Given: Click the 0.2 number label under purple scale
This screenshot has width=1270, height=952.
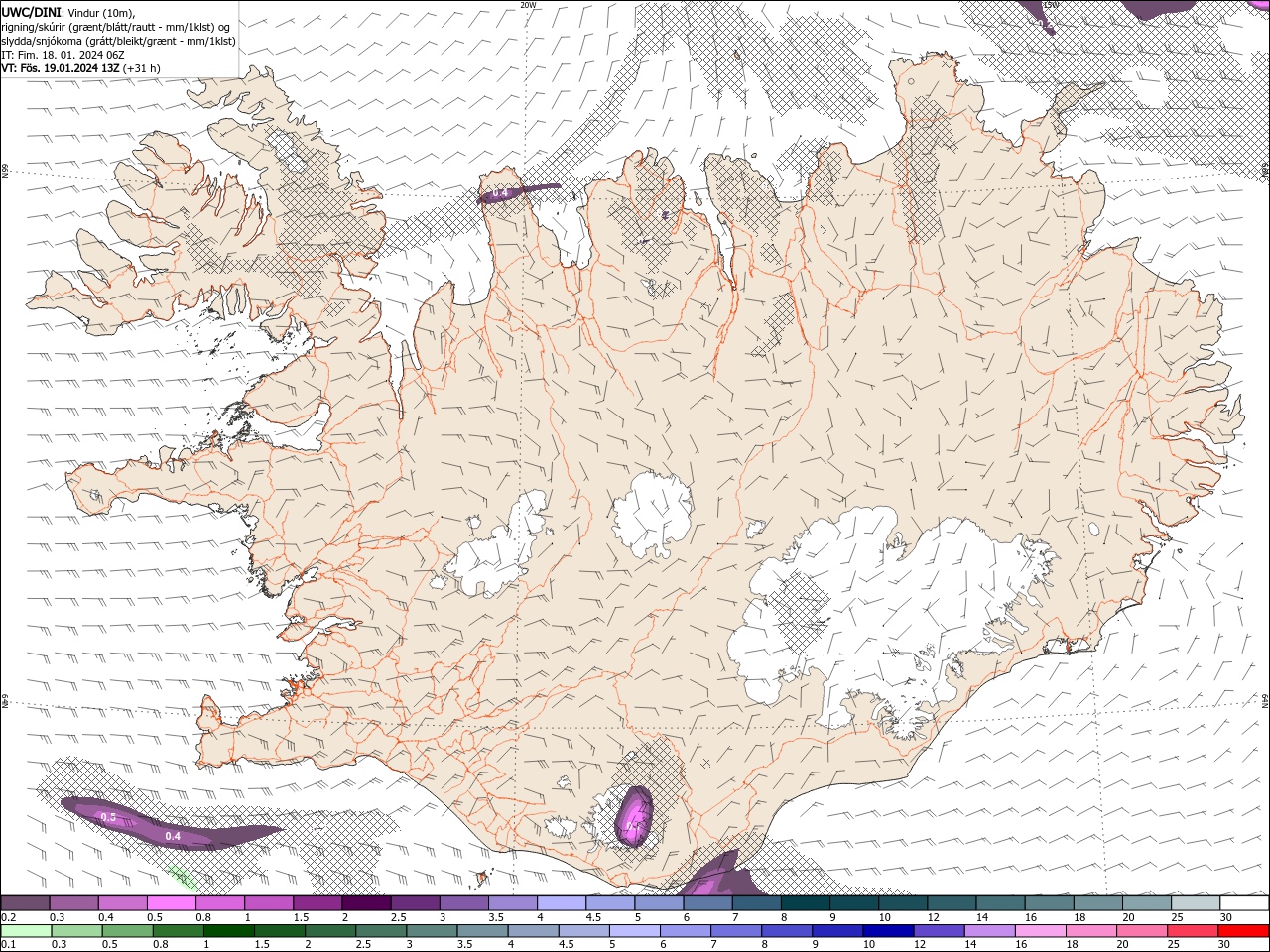Looking at the screenshot, I should tap(8, 917).
